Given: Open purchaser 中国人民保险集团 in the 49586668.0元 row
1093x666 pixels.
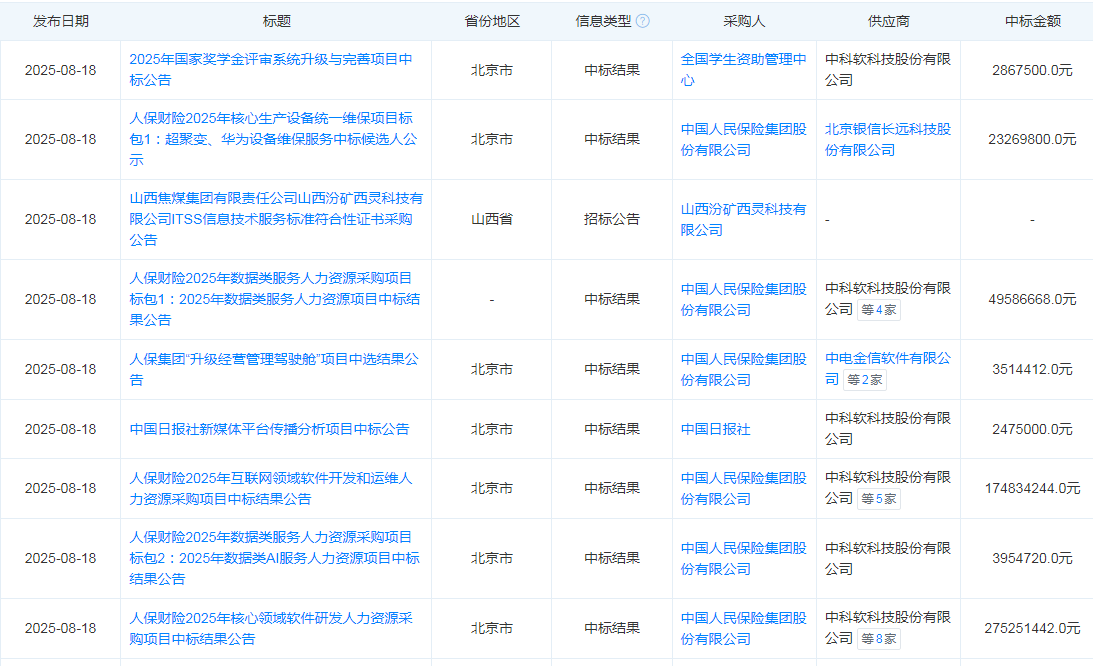Looking at the screenshot, I should [744, 299].
